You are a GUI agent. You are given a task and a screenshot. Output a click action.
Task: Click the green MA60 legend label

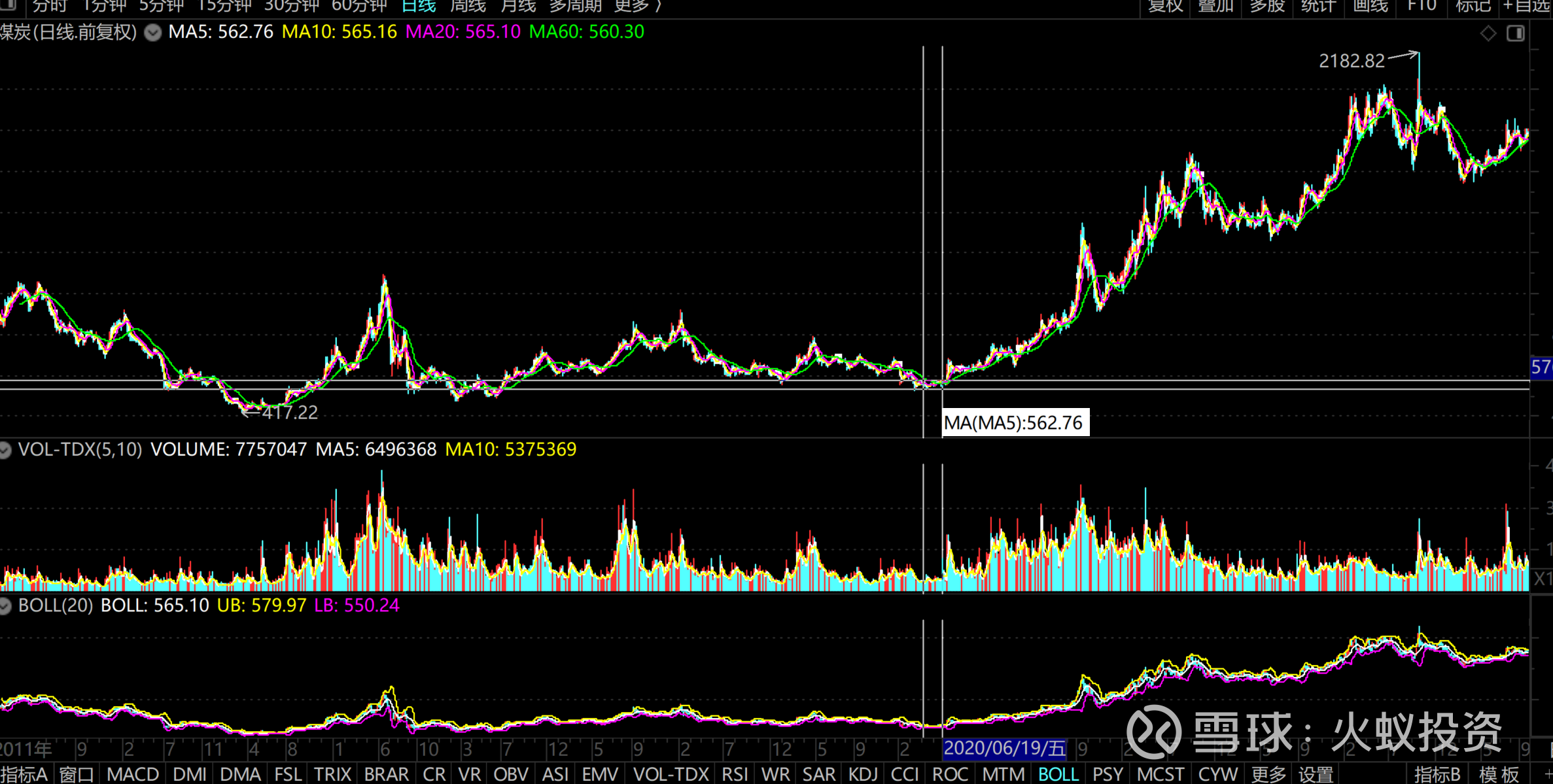(586, 32)
